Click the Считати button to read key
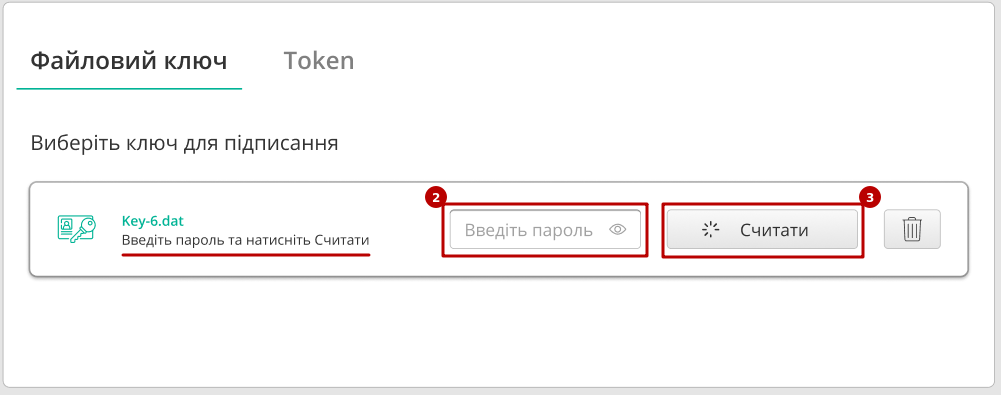The width and height of the screenshot is (1001, 395). coord(762,229)
